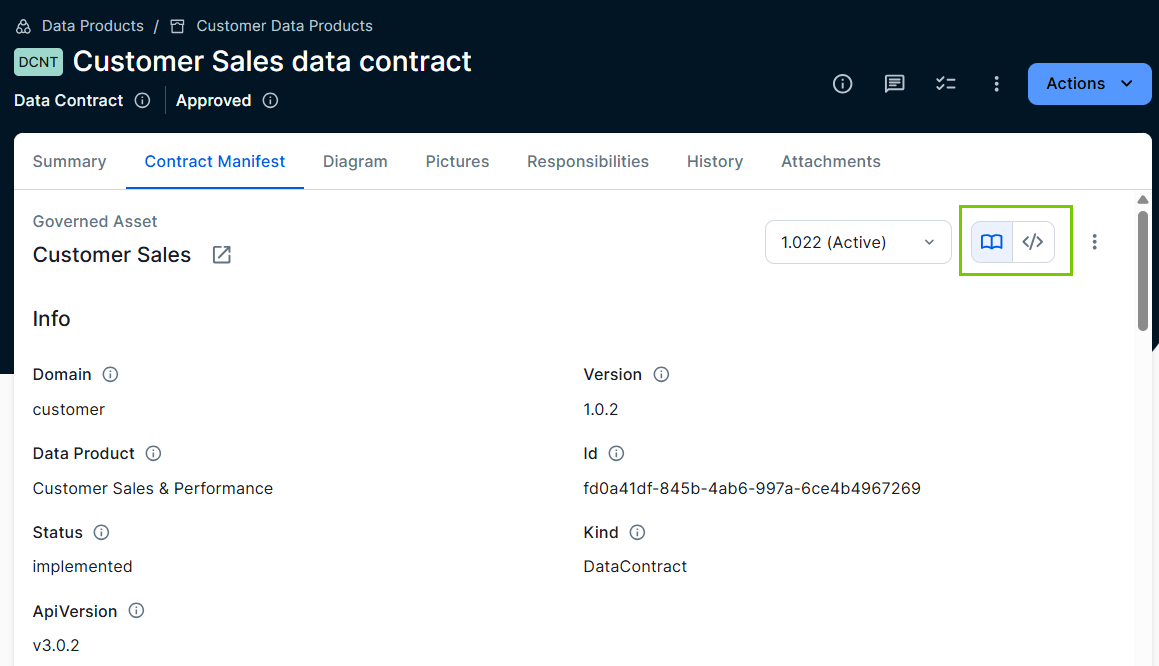This screenshot has height=666, width=1159.
Task: Open the kebab menu right of view toggles
Action: pyautogui.click(x=1094, y=241)
